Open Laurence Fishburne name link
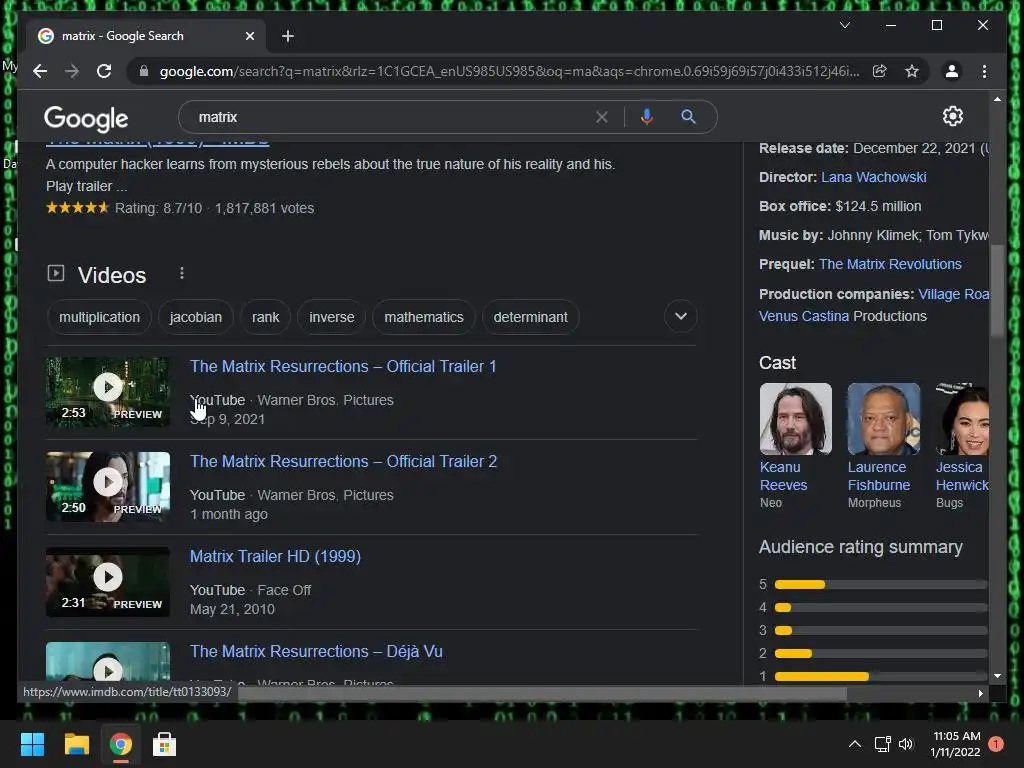Viewport: 1024px width, 768px height. 878,476
